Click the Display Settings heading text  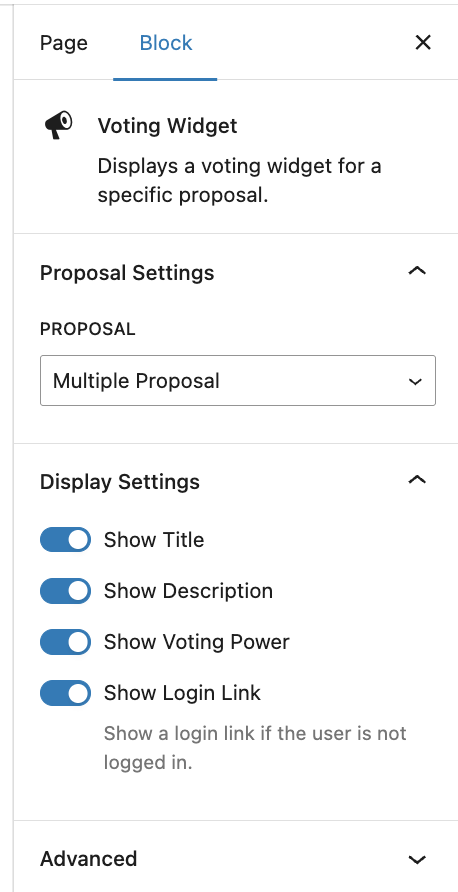click(x=119, y=482)
